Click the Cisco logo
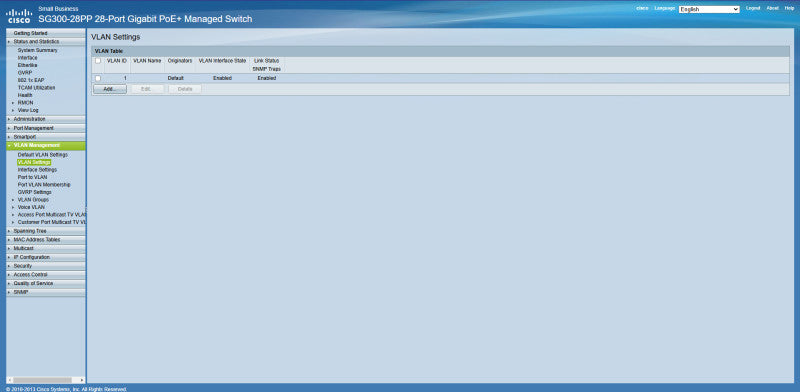The image size is (800, 392). click(x=19, y=16)
